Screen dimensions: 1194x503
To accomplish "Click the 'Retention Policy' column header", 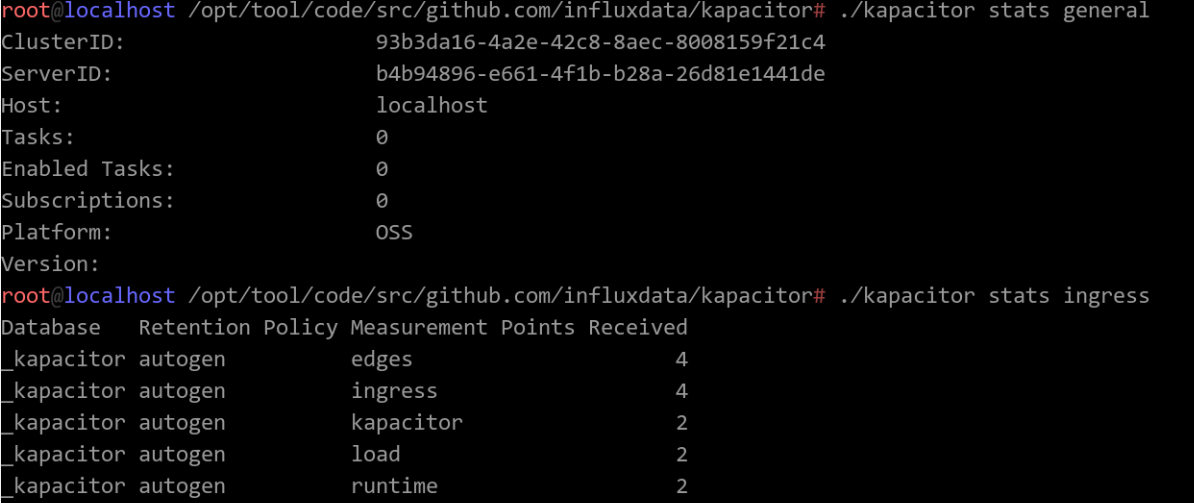I will coord(238,328).
